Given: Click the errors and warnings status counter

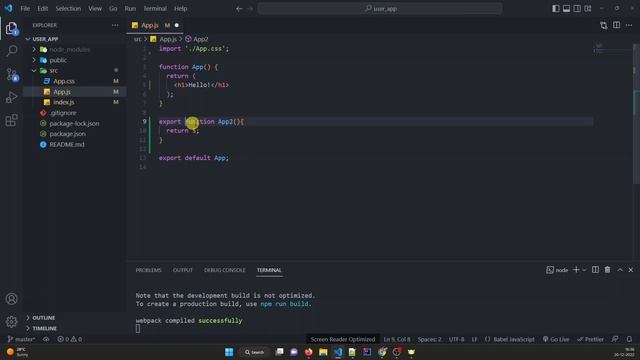Looking at the screenshot, I should (69, 339).
